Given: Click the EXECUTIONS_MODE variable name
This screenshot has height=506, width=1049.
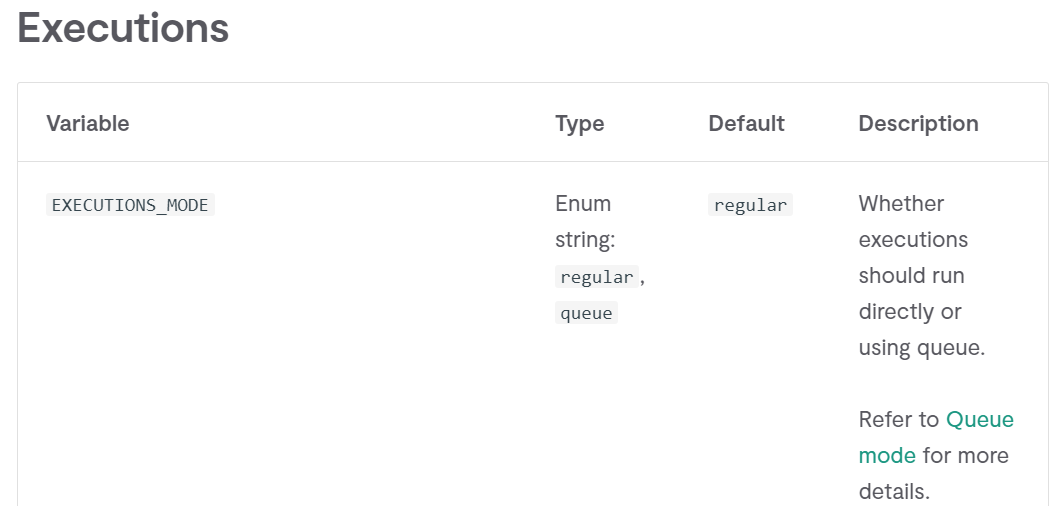Looking at the screenshot, I should [x=130, y=205].
